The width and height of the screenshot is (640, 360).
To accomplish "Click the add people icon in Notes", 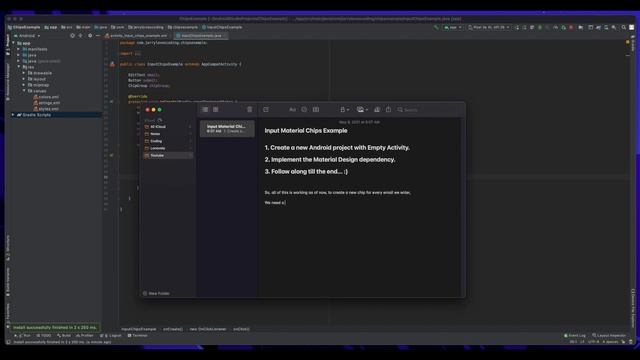I will click(x=377, y=109).
